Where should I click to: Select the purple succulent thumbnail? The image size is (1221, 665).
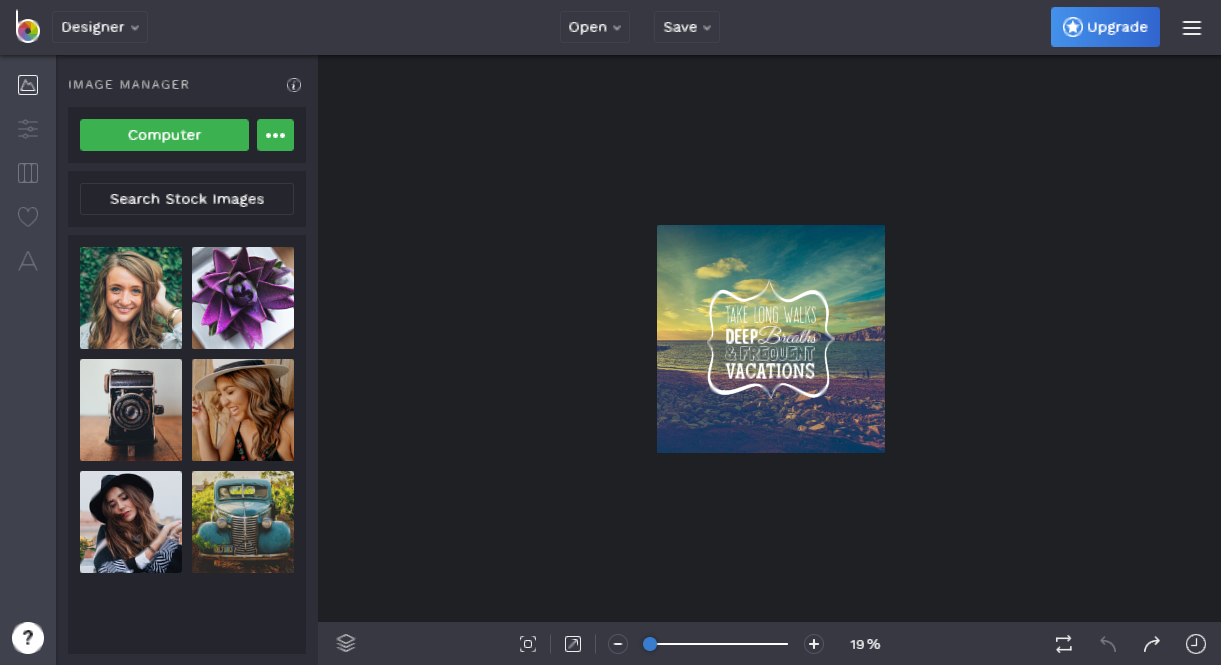coord(243,298)
